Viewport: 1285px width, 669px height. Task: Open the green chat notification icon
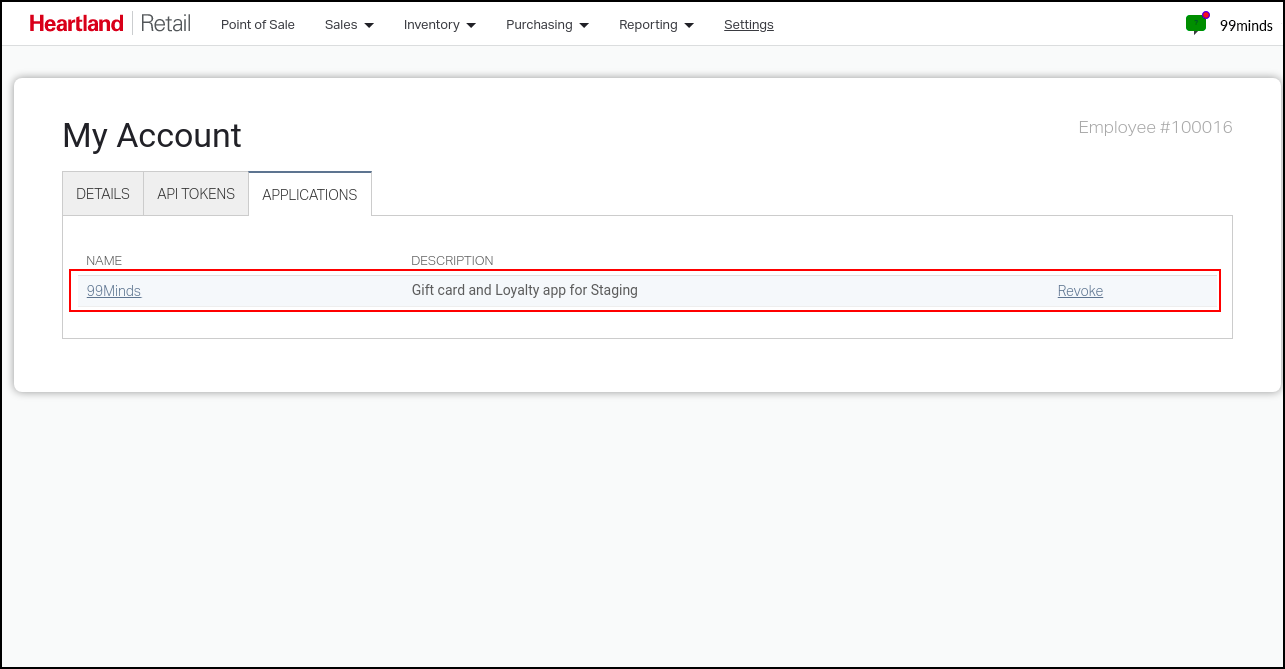(1196, 24)
